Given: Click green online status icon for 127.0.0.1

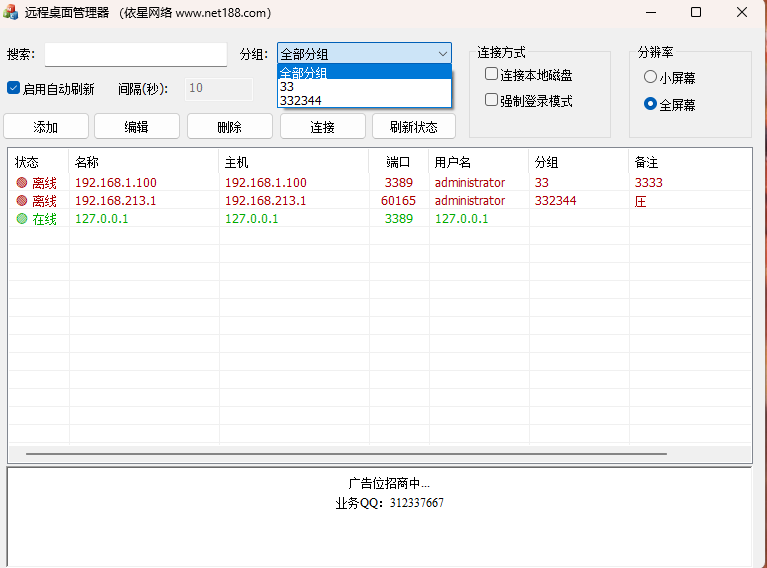Looking at the screenshot, I should point(22,219).
